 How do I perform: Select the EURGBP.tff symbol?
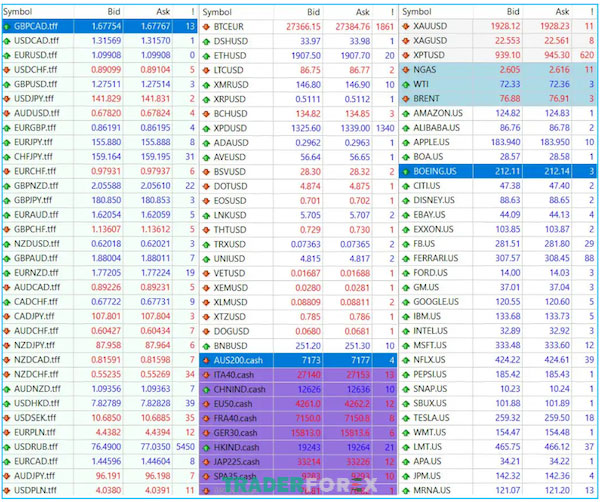35,128
